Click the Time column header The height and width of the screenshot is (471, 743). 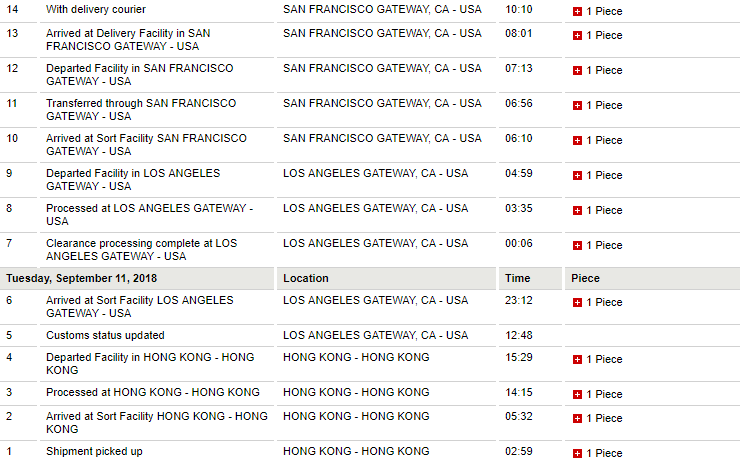pyautogui.click(x=518, y=279)
